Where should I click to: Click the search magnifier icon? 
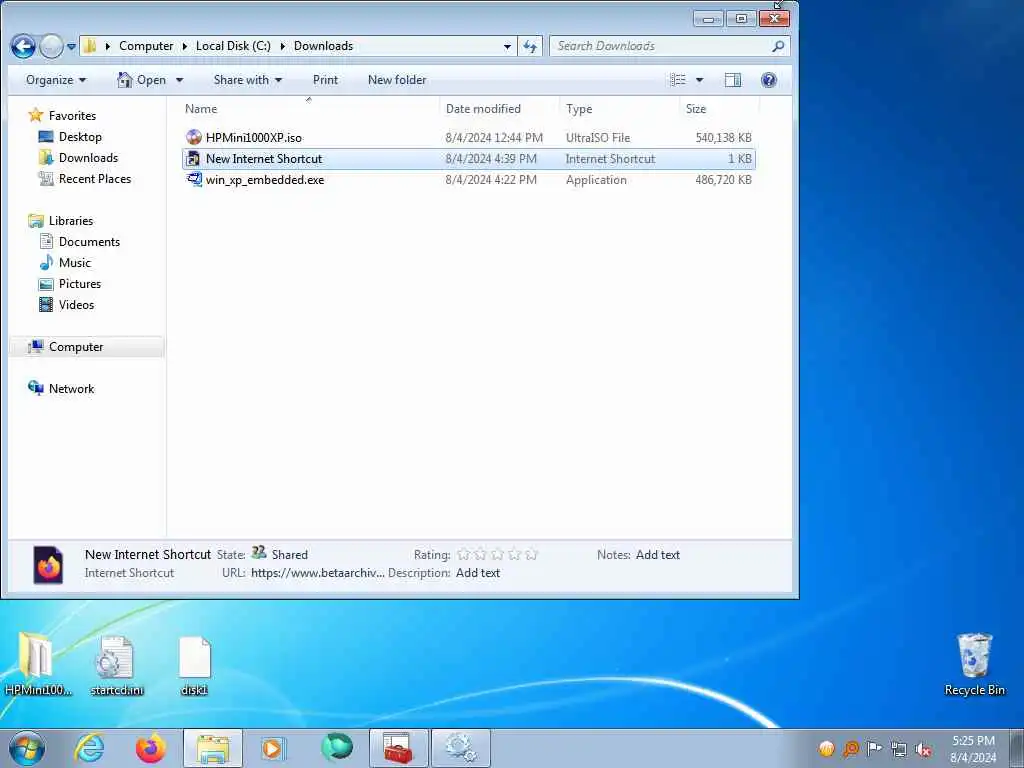pyautogui.click(x=778, y=46)
